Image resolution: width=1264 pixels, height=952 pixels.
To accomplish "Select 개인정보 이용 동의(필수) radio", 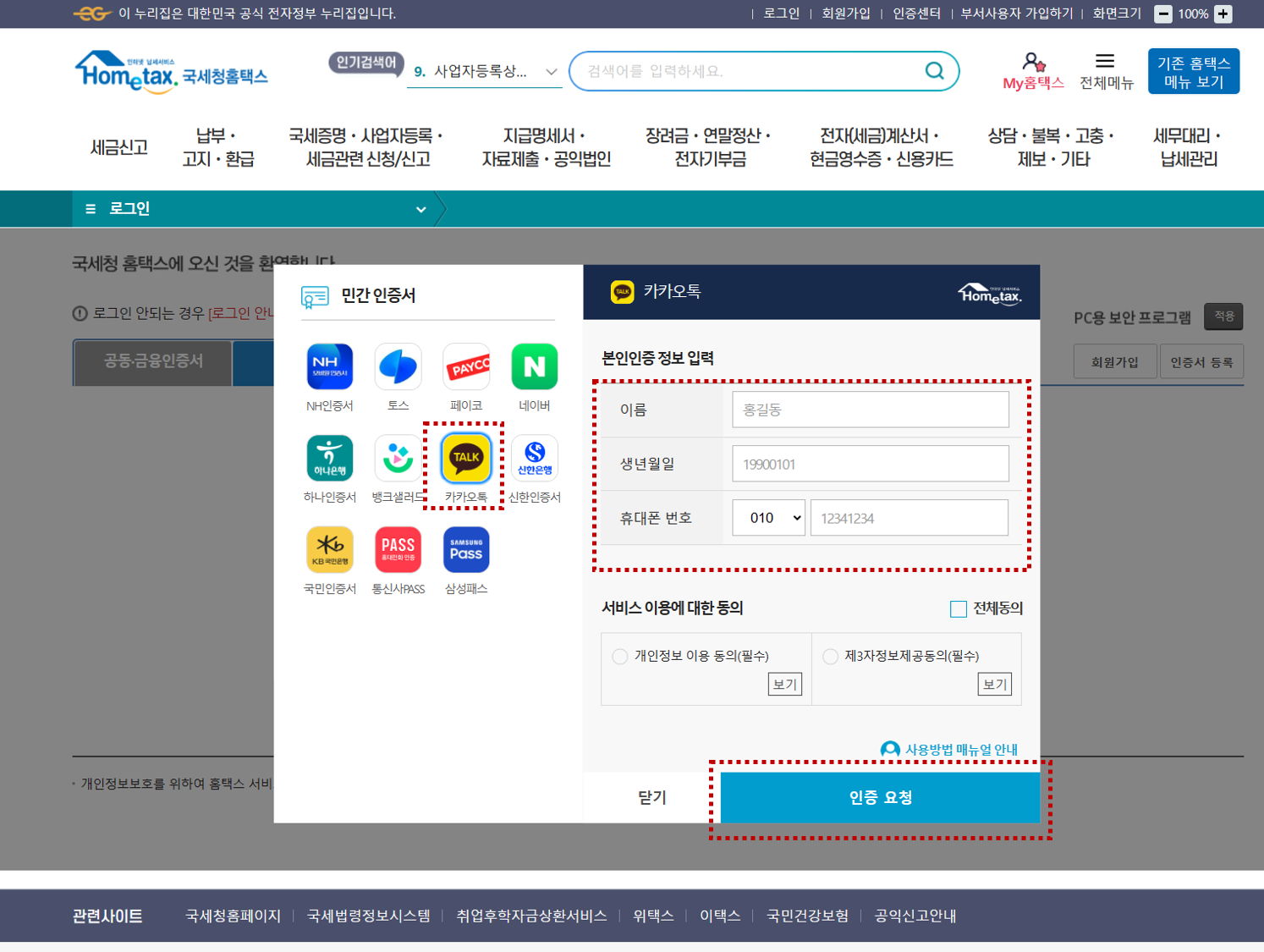I will pyautogui.click(x=620, y=656).
